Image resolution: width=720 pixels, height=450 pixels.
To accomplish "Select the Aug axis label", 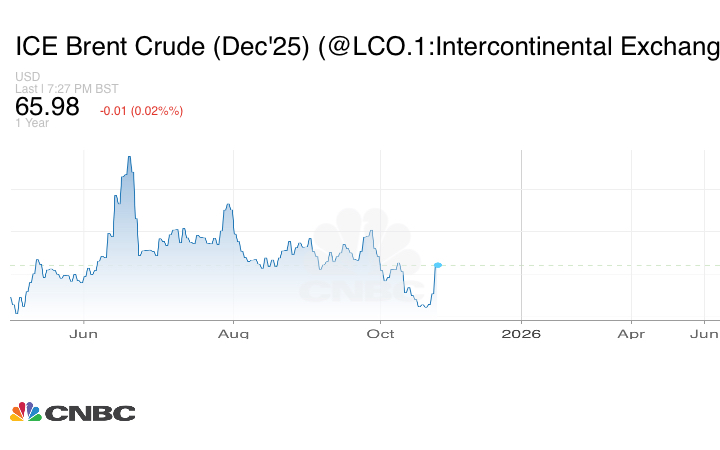I will pyautogui.click(x=233, y=334).
